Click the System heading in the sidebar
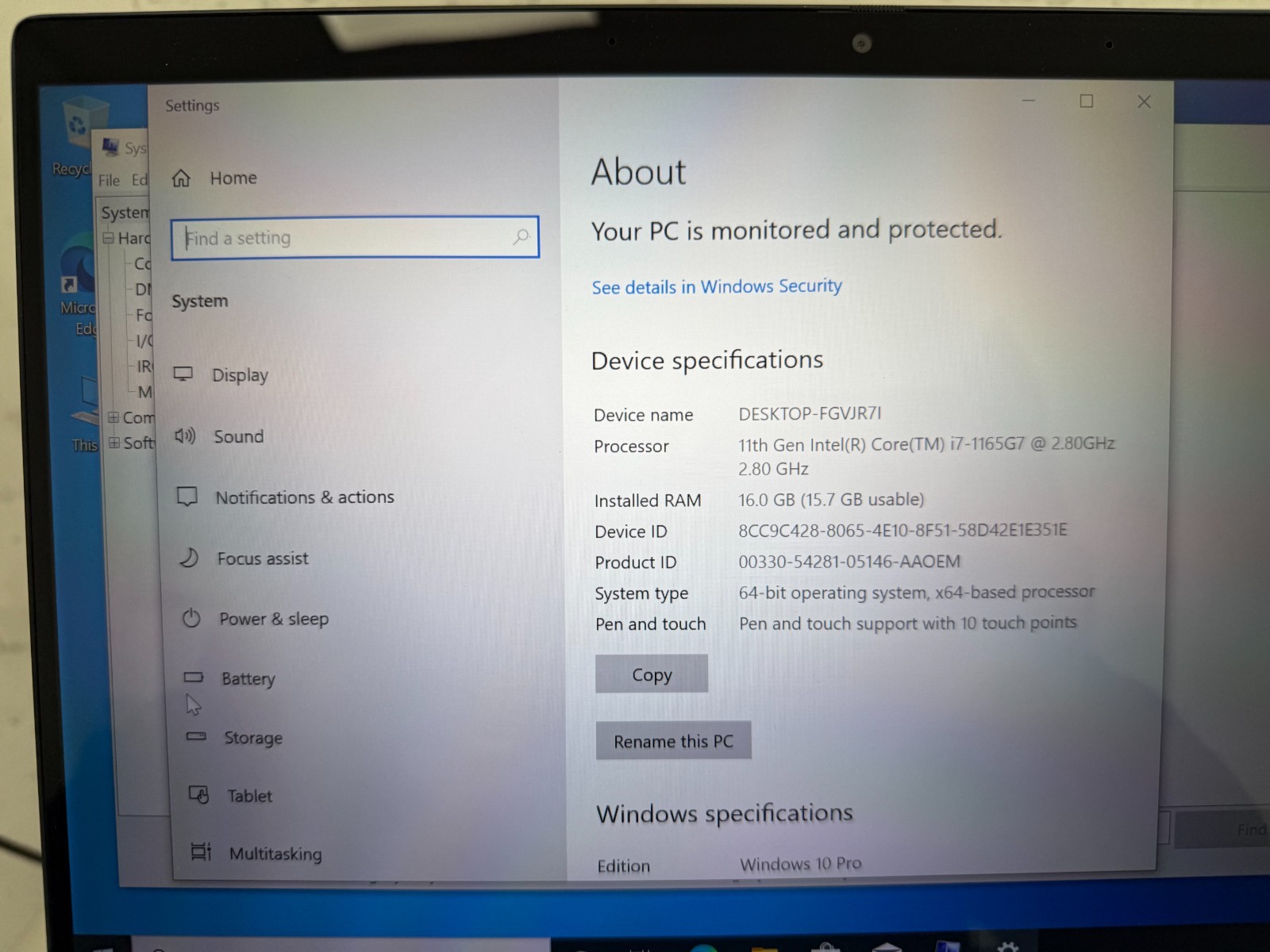This screenshot has width=1270, height=952. pyautogui.click(x=200, y=301)
